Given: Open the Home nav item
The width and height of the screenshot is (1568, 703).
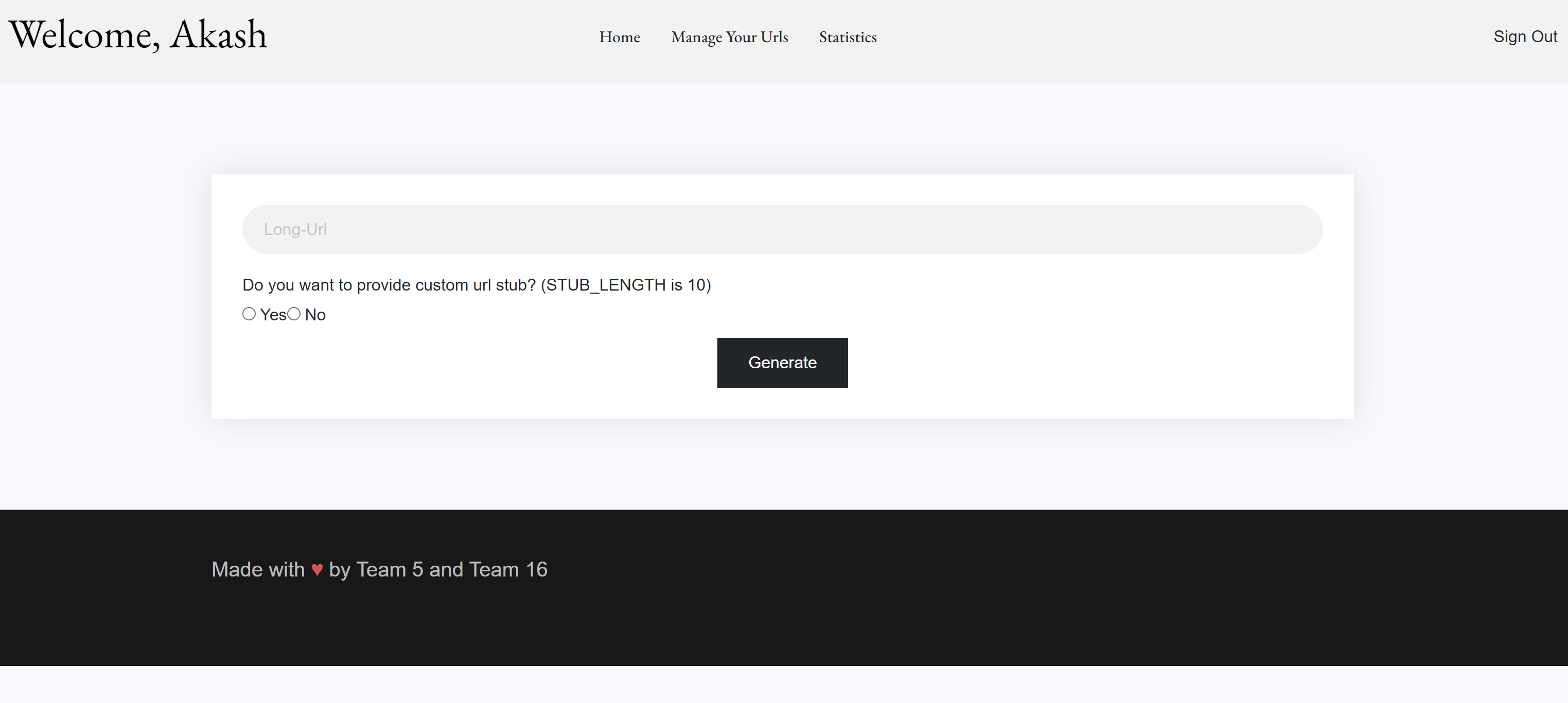Looking at the screenshot, I should click(x=619, y=37).
